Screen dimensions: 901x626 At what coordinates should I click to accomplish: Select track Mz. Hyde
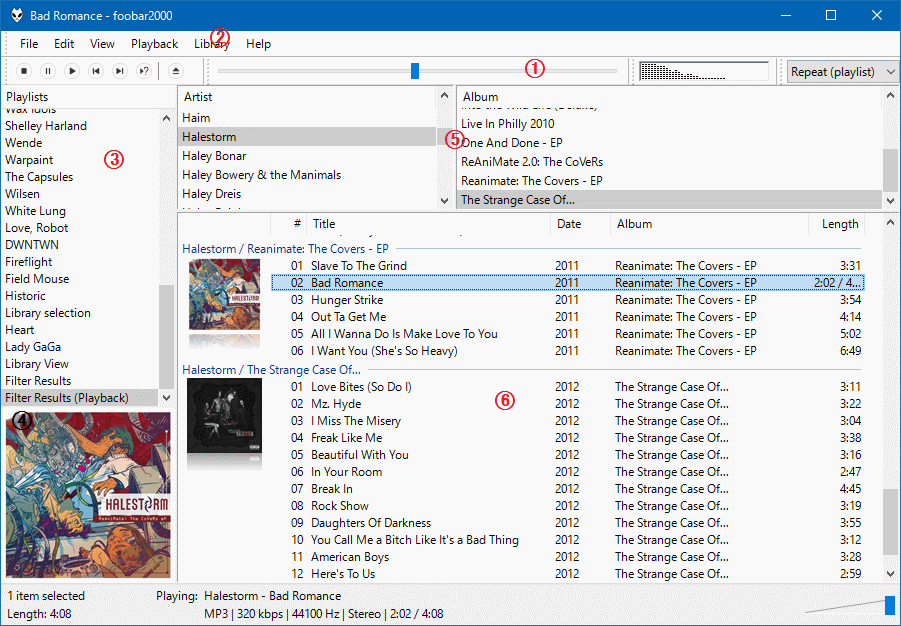click(x=567, y=404)
